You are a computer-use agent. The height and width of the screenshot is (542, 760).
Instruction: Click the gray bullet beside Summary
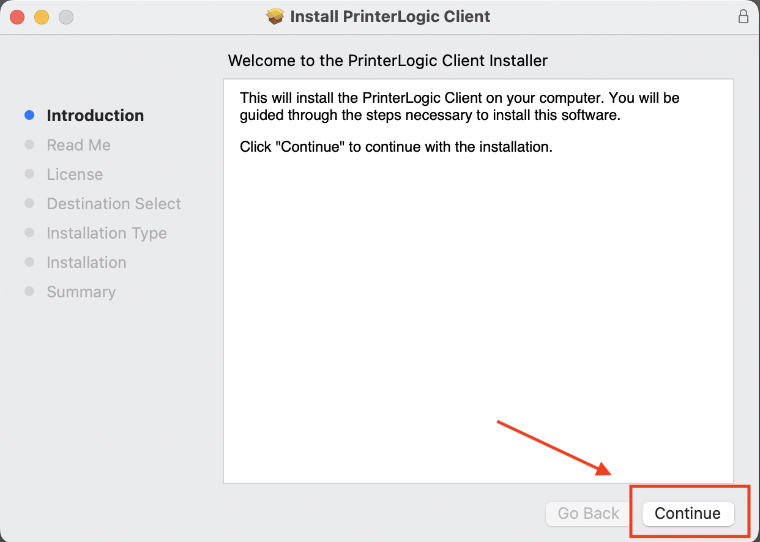pyautogui.click(x=30, y=292)
